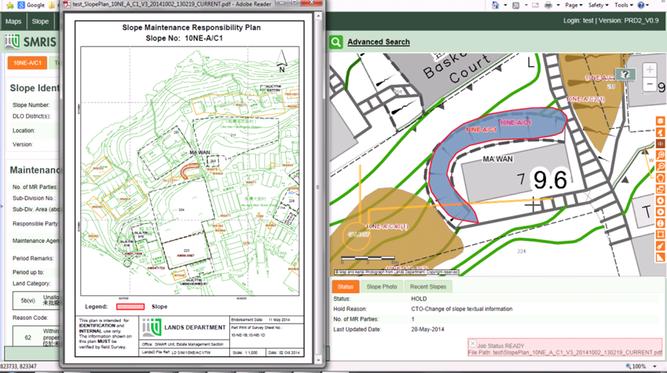Click the Favorites star icon
This screenshot has height=373, width=667.
pos(10,5)
